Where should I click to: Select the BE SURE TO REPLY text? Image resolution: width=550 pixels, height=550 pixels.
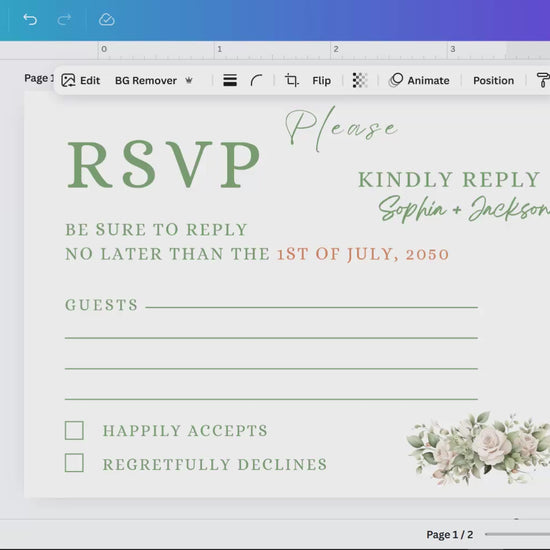156,230
